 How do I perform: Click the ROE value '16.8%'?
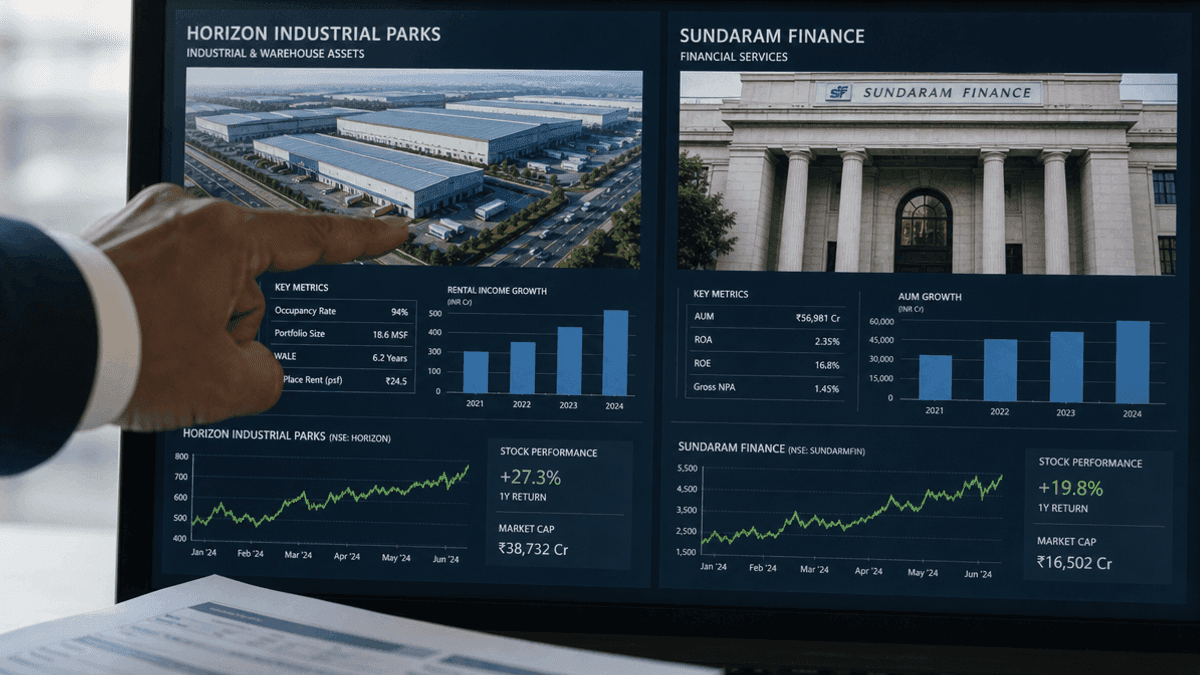point(827,365)
